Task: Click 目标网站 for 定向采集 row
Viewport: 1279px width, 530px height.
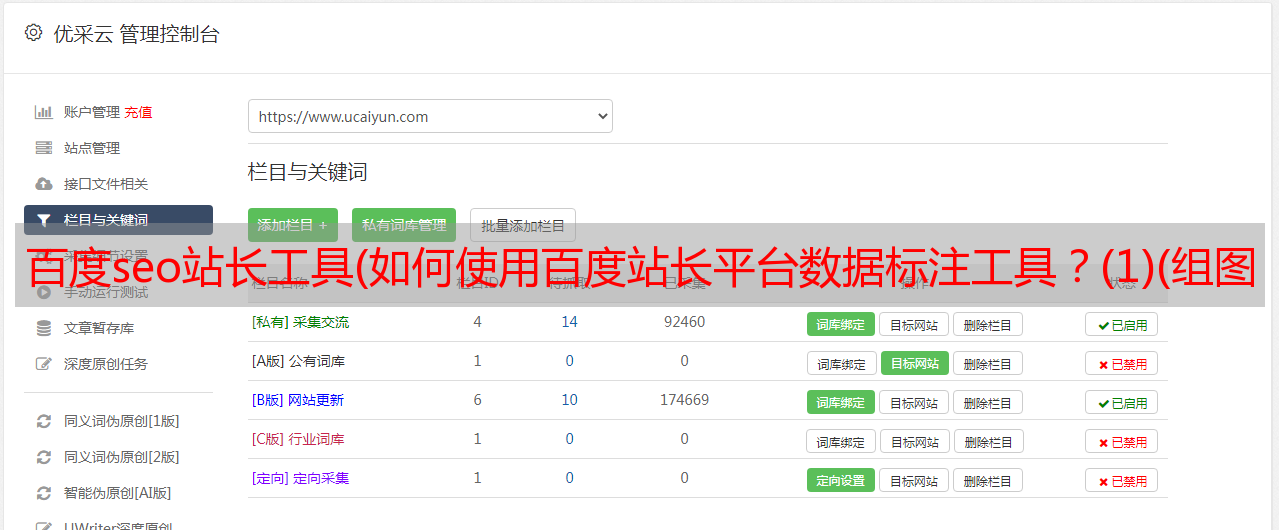Action: pyautogui.click(x=914, y=480)
